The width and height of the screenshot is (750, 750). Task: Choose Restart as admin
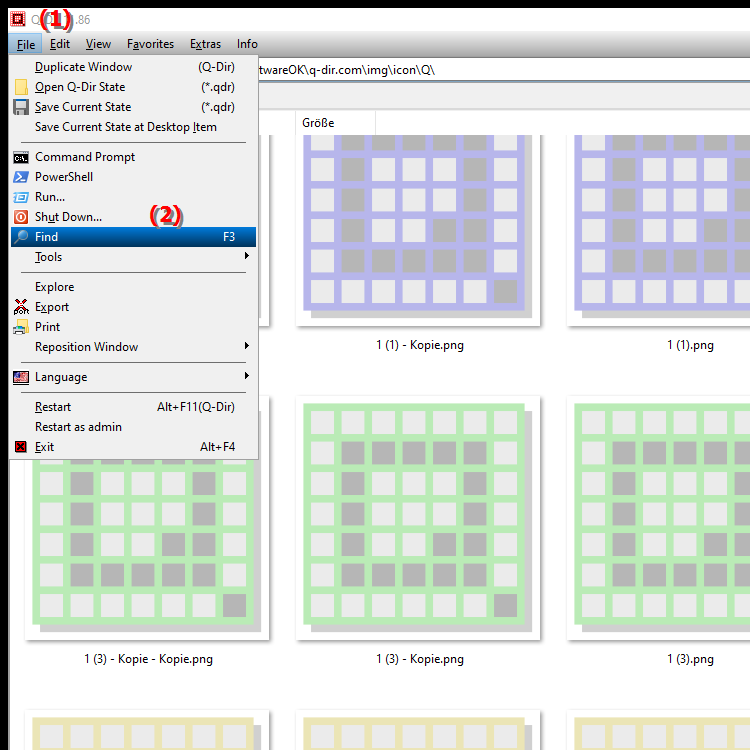tap(133, 427)
